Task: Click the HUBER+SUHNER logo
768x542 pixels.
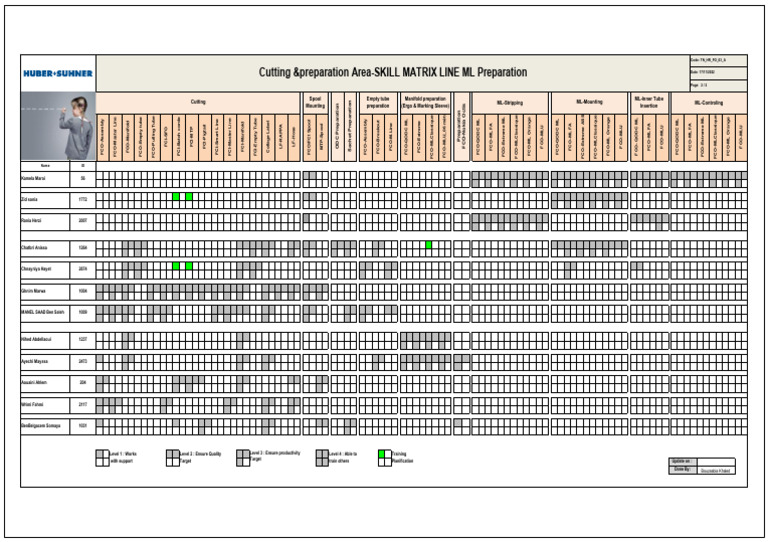Action: point(58,73)
